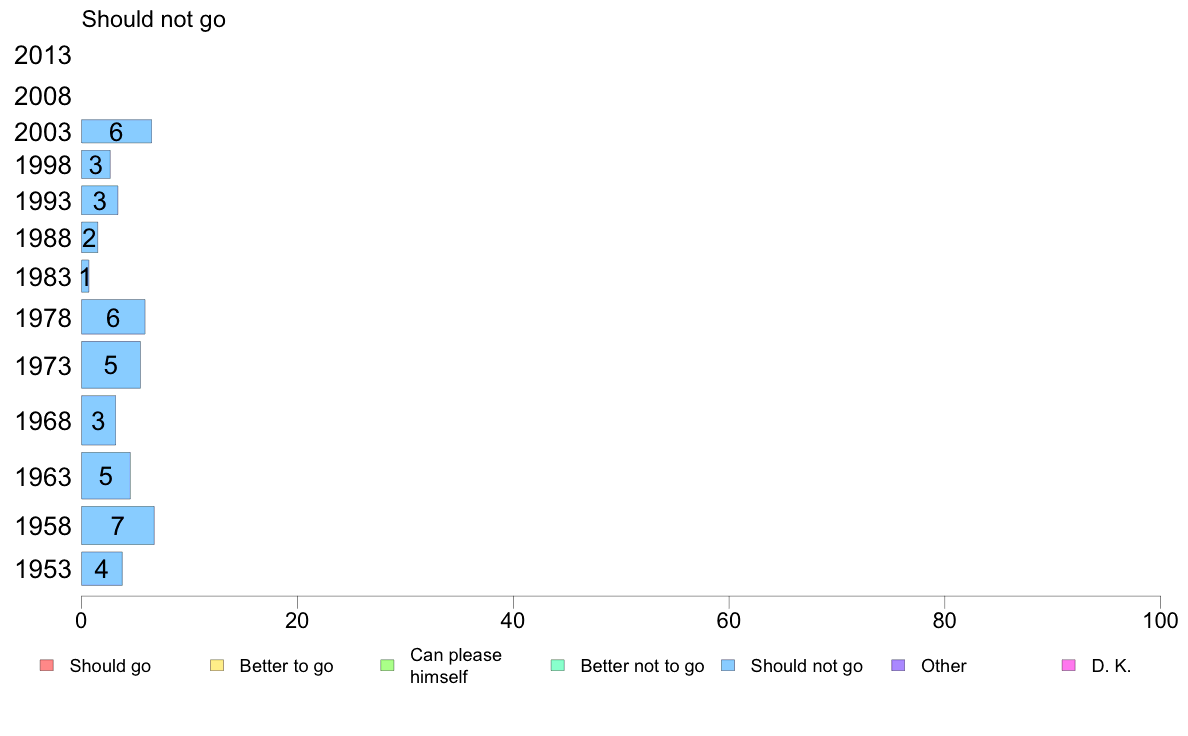This screenshot has height=736, width=1188.
Task: Click the 1953 bar labeled 4
Action: tap(102, 568)
